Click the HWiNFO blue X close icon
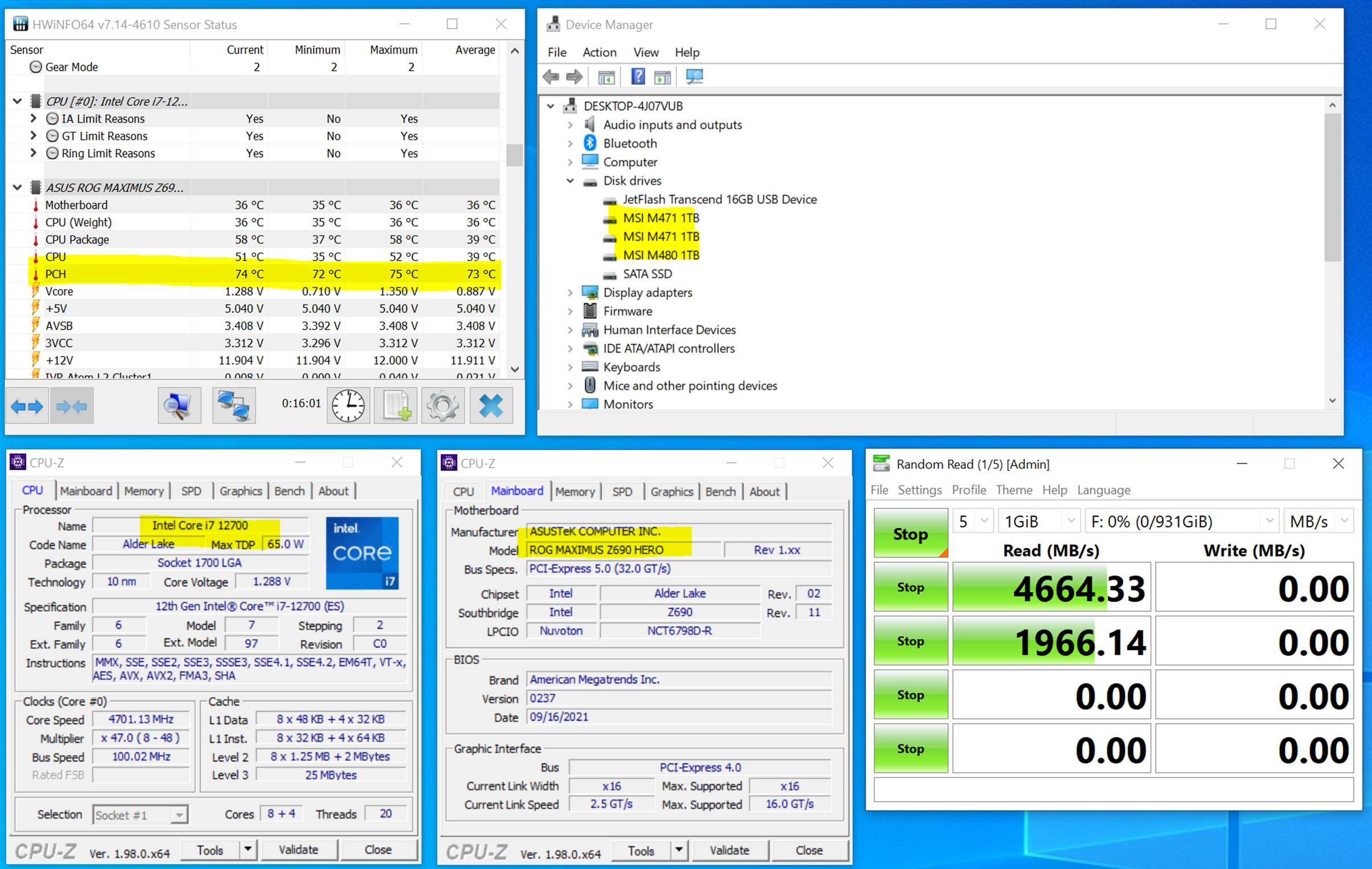The height and width of the screenshot is (869, 1372). (x=490, y=406)
